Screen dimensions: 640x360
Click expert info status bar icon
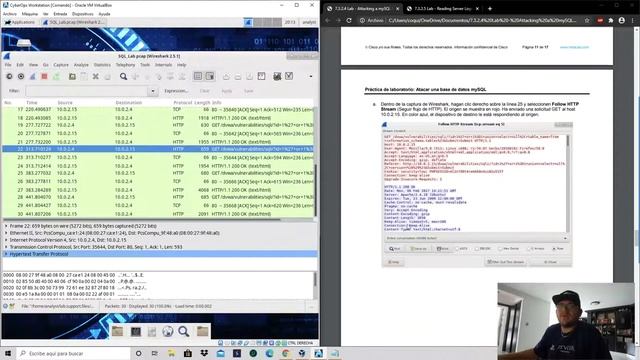click(5, 306)
